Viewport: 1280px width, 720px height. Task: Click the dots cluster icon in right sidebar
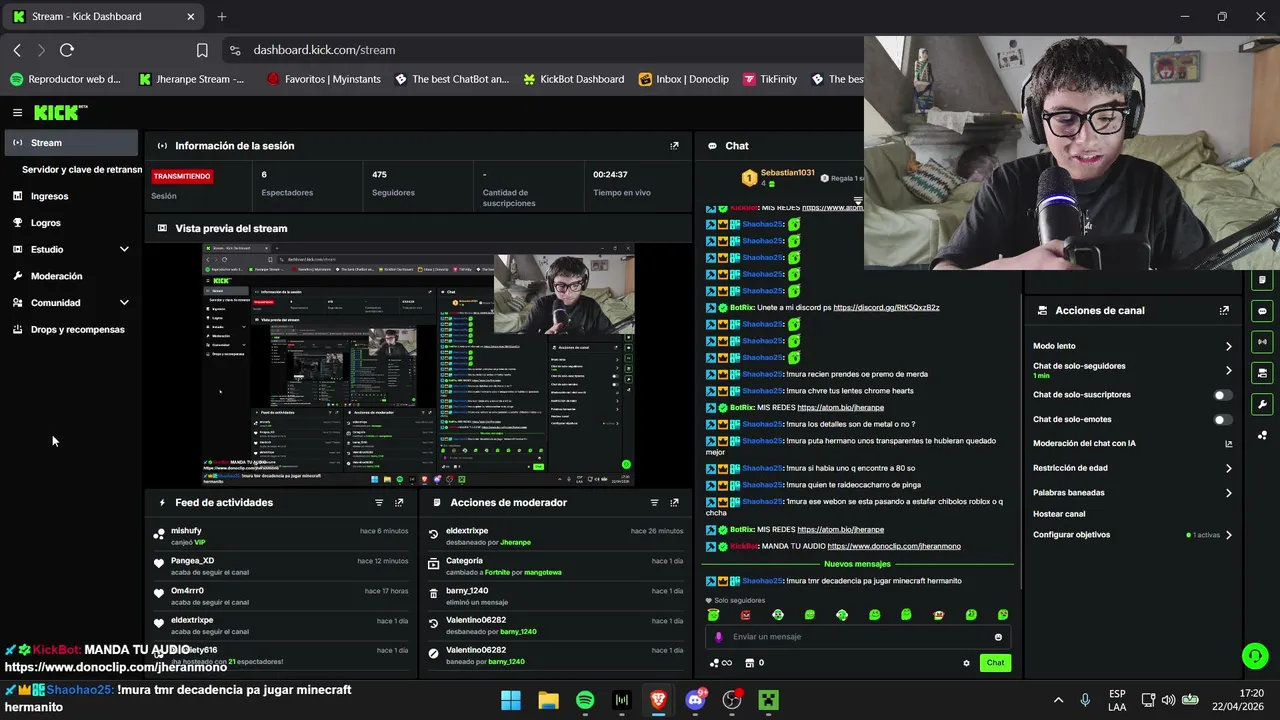tap(1262, 435)
